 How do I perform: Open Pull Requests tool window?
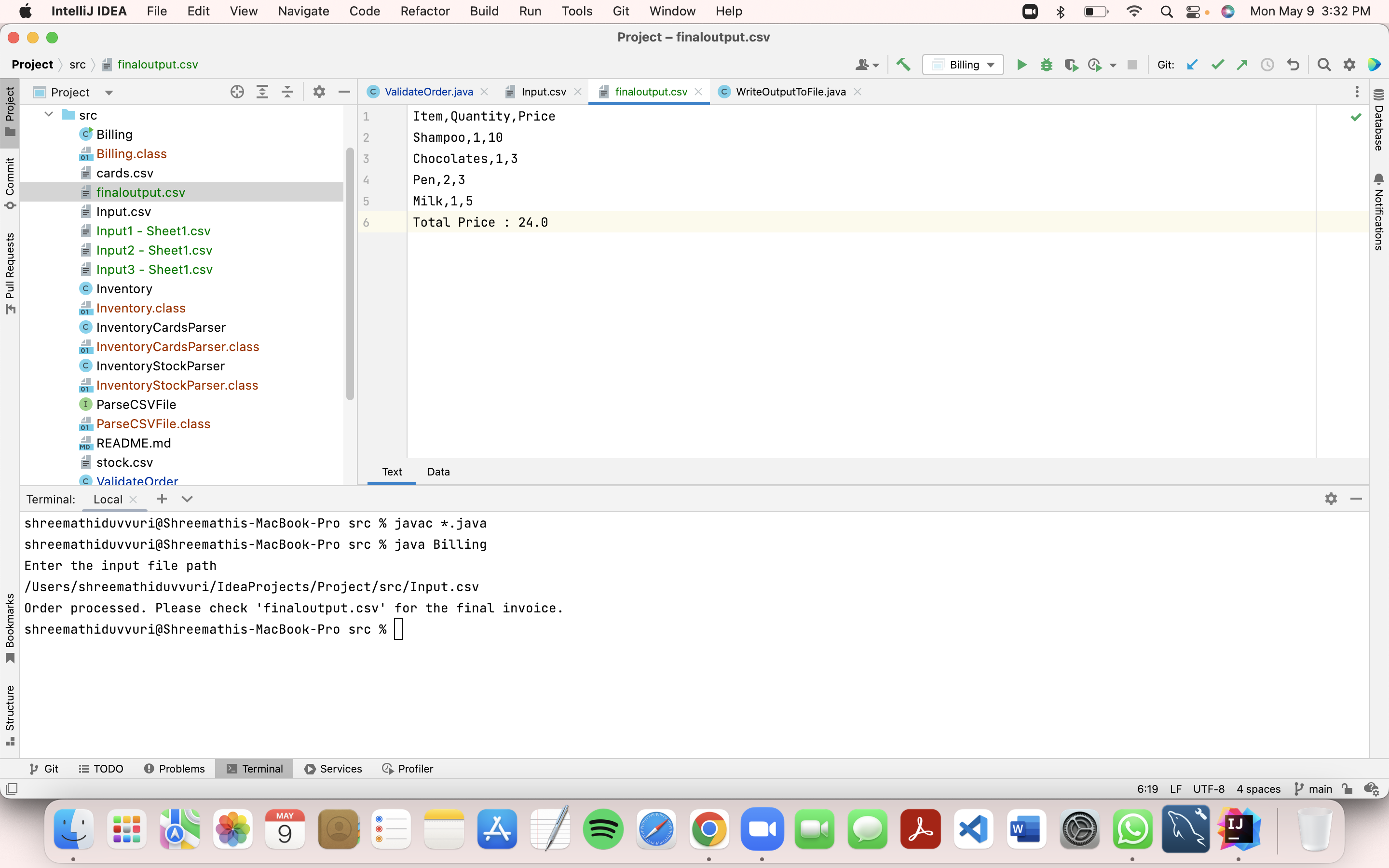(x=10, y=273)
